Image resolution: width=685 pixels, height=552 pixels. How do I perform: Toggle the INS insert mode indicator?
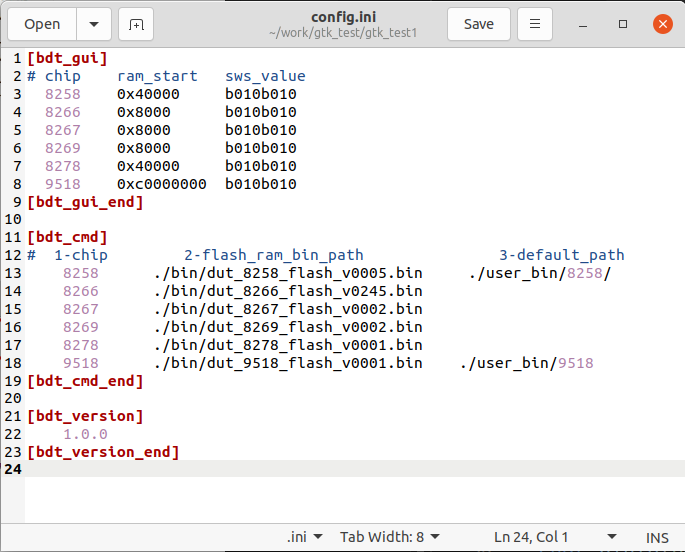pyautogui.click(x=657, y=538)
